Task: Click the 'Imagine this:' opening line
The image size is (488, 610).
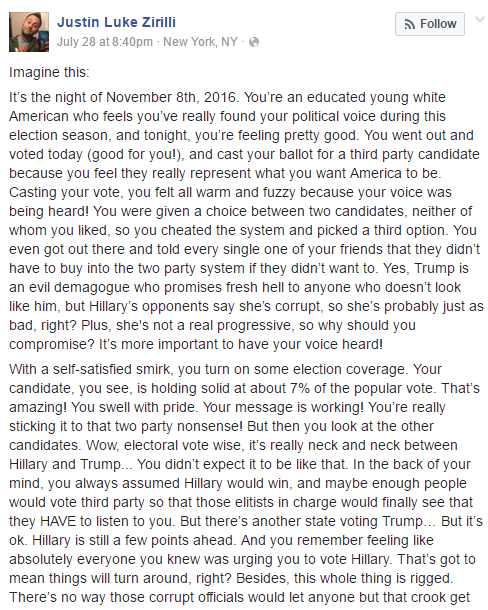Action: [49, 72]
